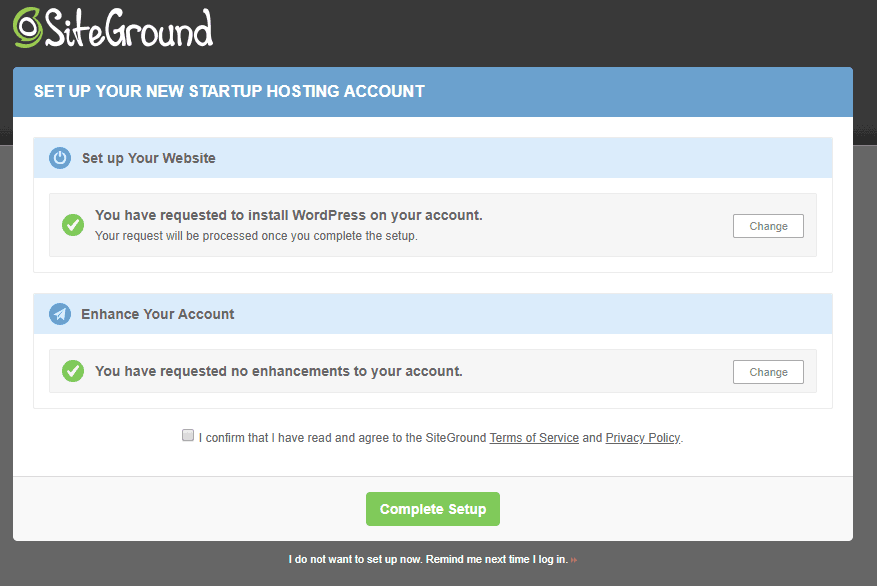Open the Terms of Service link

(x=534, y=438)
